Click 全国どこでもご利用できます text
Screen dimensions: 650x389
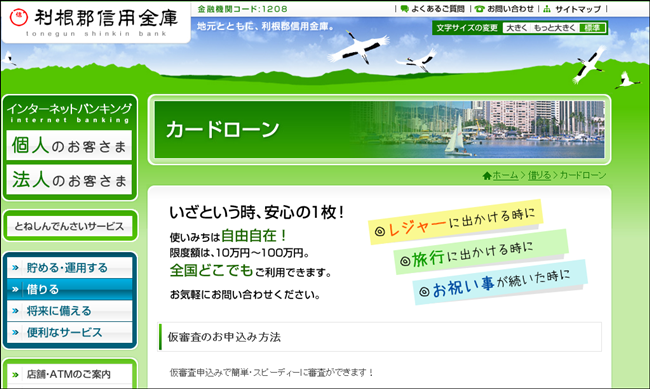pos(251,271)
